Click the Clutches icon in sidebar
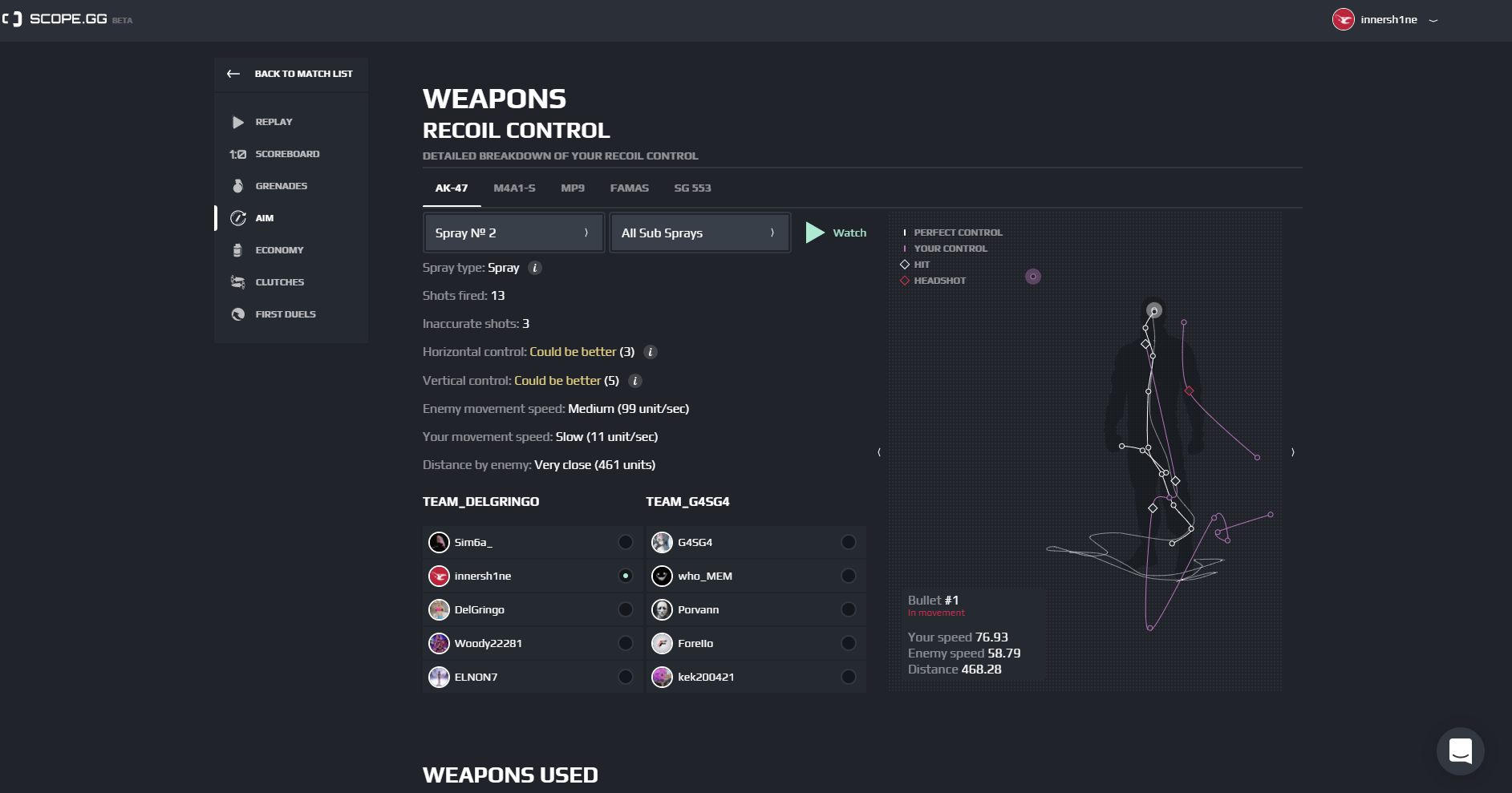The image size is (1512, 793). pyautogui.click(x=237, y=282)
